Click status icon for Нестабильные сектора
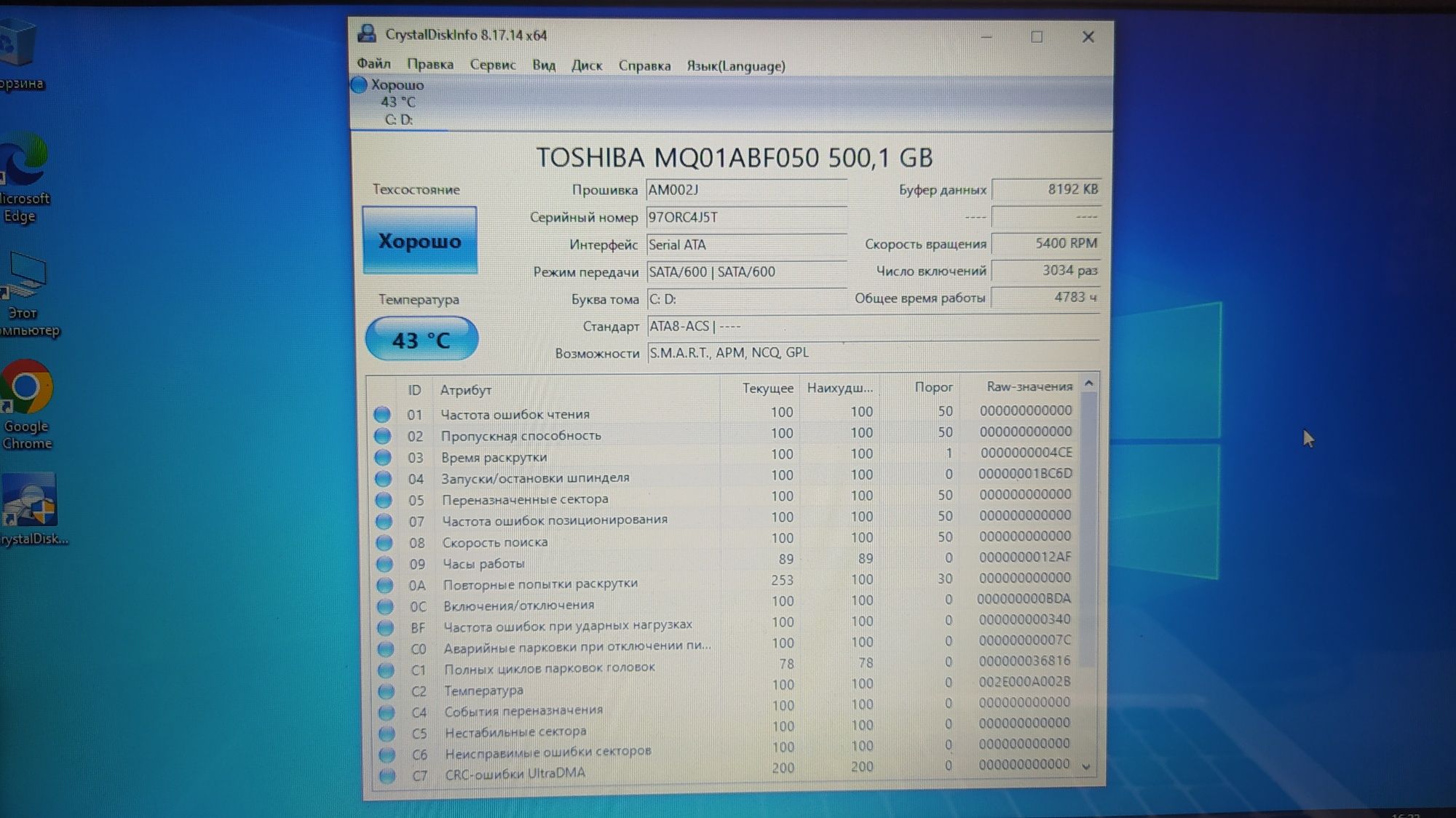The image size is (1456, 818). (x=387, y=733)
